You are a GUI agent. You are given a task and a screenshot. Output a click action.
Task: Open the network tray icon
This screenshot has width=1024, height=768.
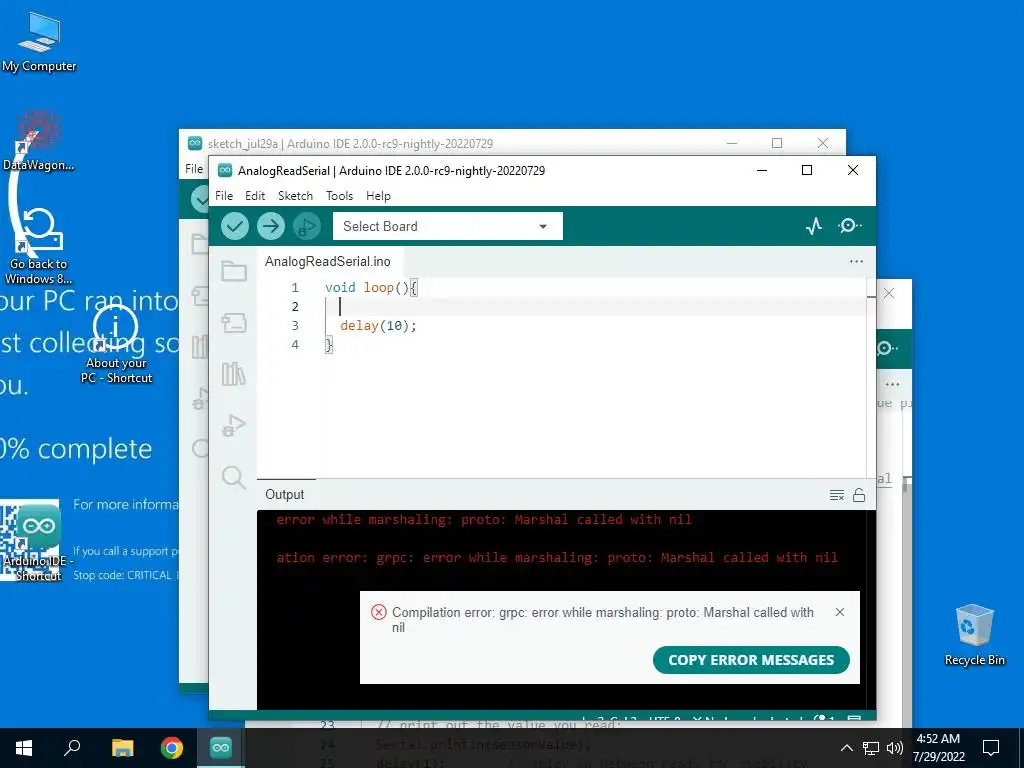(871, 748)
